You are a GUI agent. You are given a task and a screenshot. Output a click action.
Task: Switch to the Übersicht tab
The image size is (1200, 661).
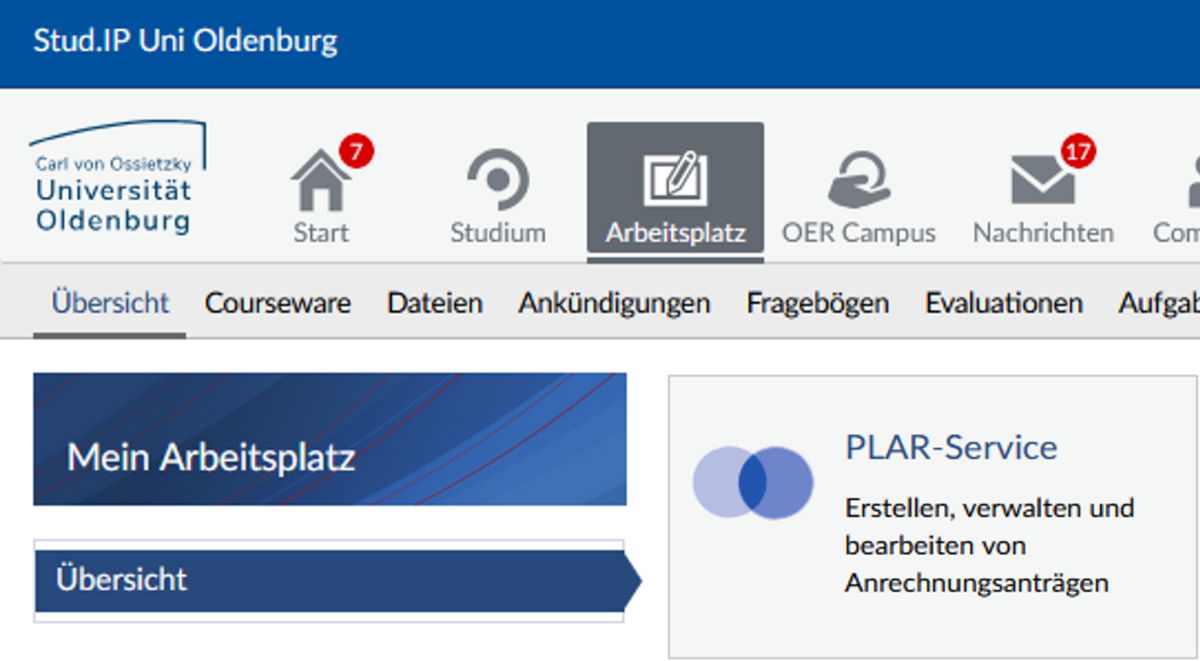pos(110,303)
